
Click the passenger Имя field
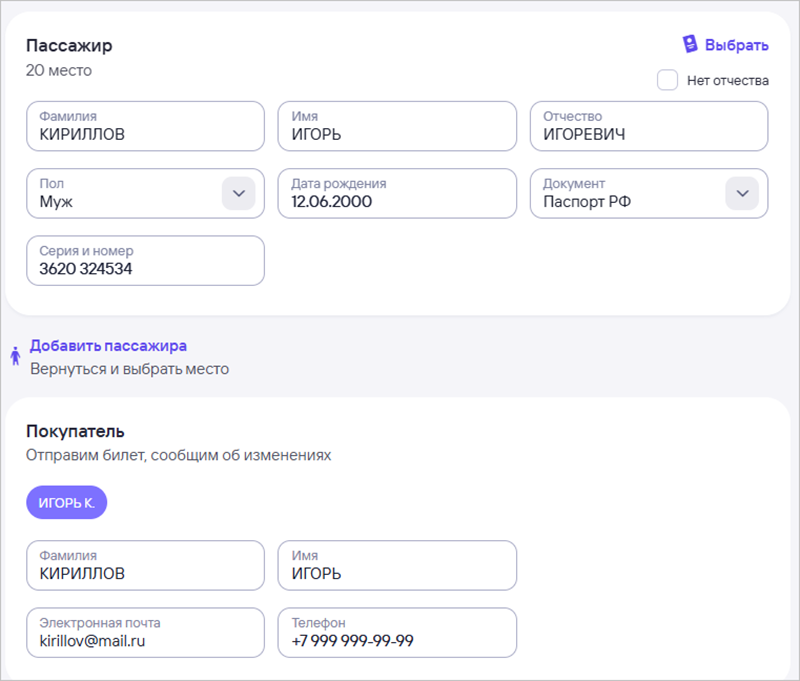pyautogui.click(x=397, y=126)
